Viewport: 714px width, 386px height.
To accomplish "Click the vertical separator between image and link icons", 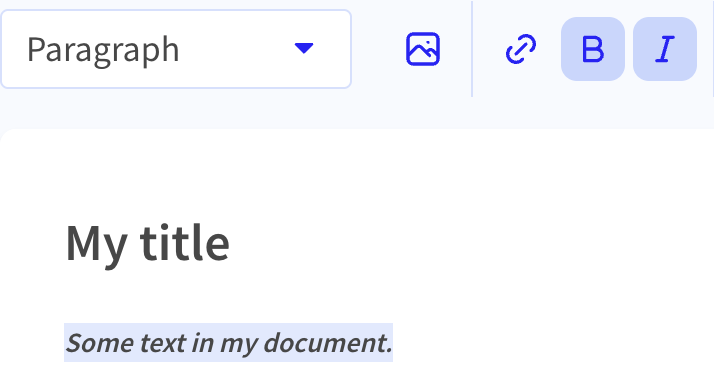I will point(472,49).
